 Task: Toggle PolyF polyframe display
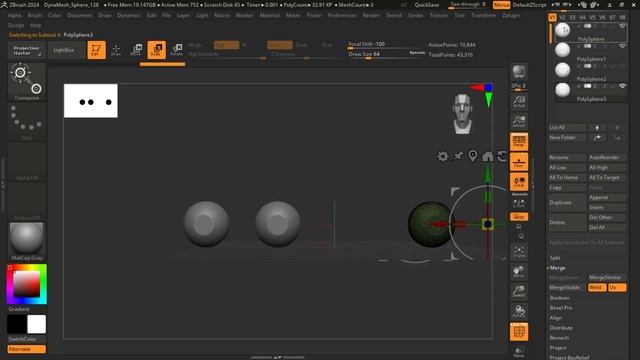point(519,331)
